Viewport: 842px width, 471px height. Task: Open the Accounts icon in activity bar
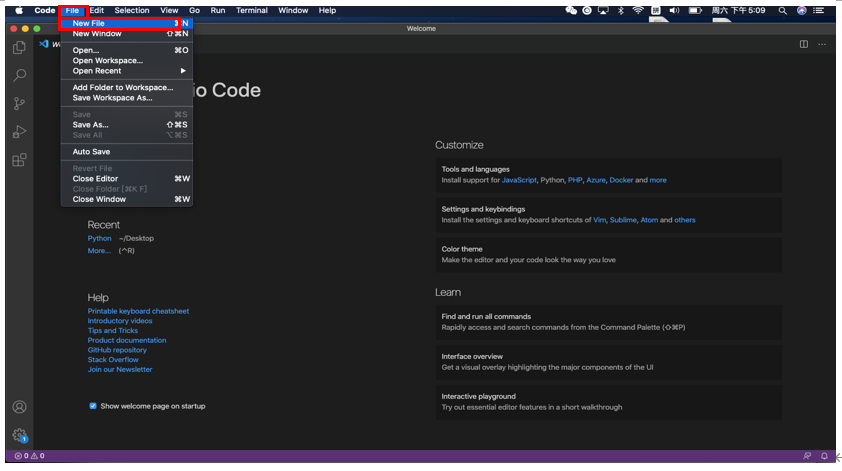[x=19, y=407]
